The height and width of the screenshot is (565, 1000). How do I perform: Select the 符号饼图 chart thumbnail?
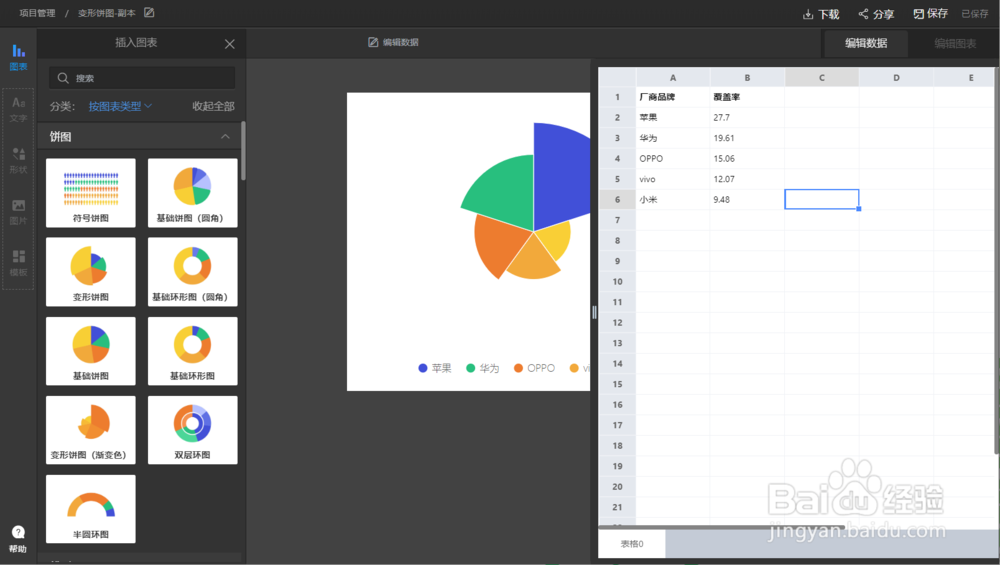pos(91,193)
